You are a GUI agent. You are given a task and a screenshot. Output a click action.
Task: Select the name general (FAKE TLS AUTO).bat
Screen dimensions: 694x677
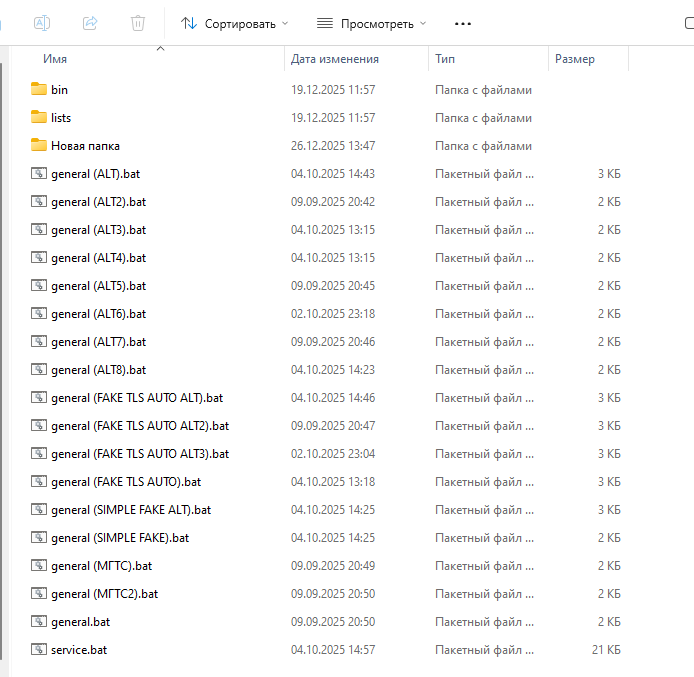[126, 482]
